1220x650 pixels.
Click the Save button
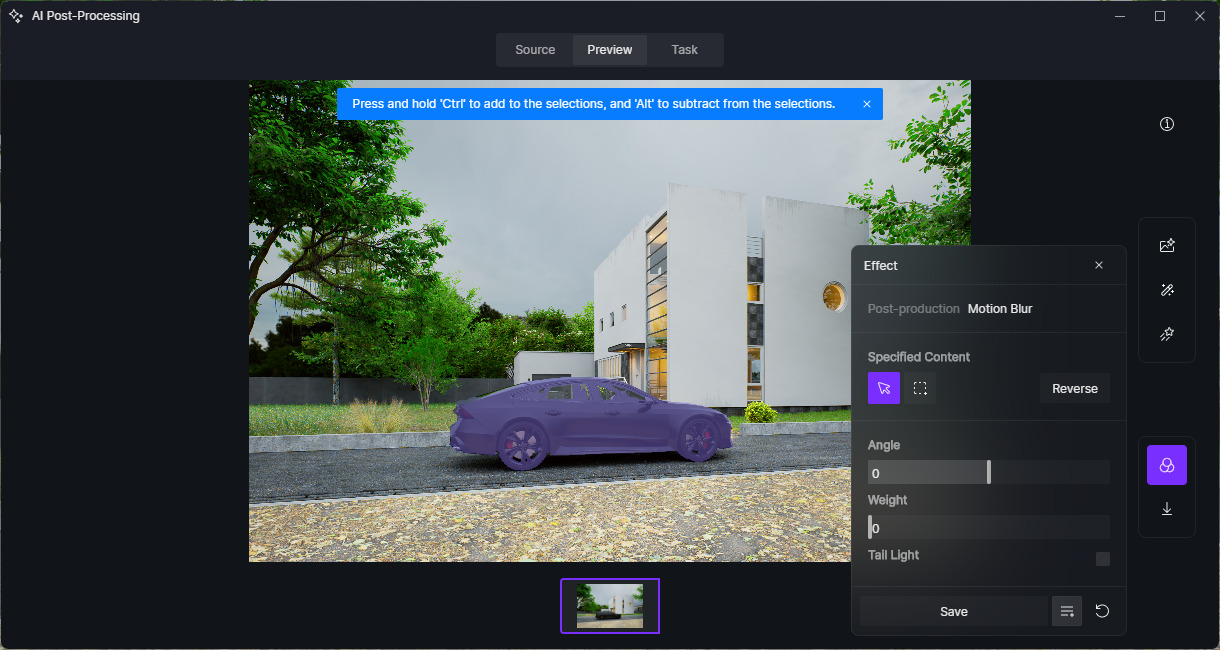[x=954, y=611]
